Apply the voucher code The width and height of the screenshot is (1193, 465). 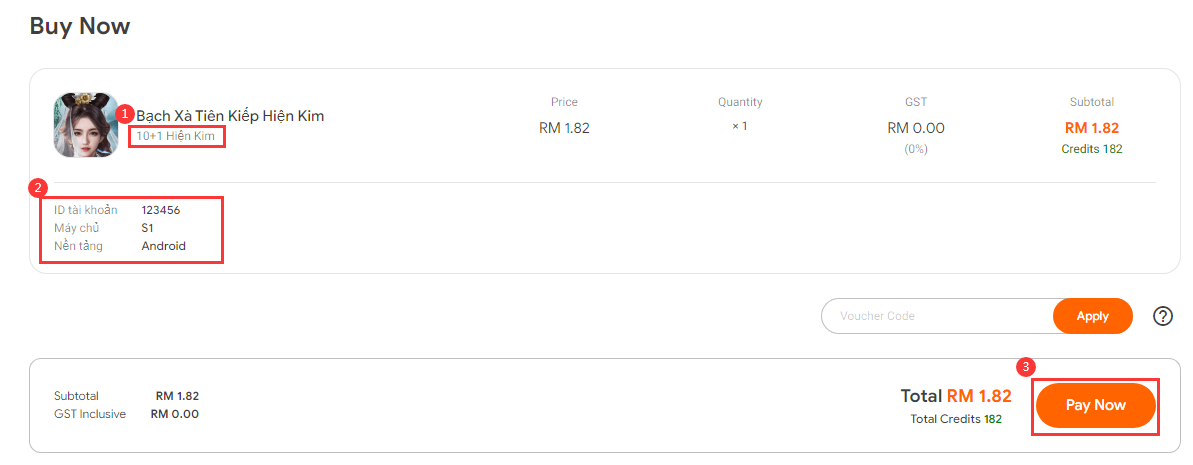tap(1093, 316)
